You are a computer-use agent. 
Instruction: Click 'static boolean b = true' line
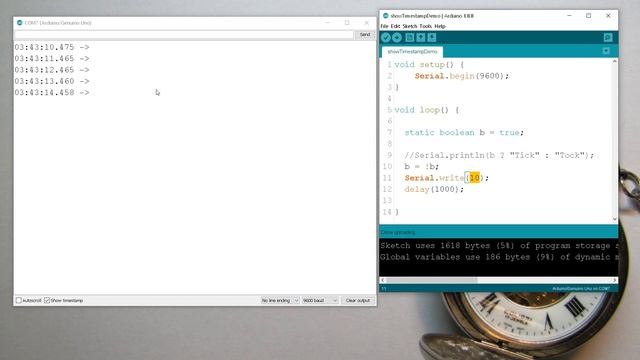464,132
